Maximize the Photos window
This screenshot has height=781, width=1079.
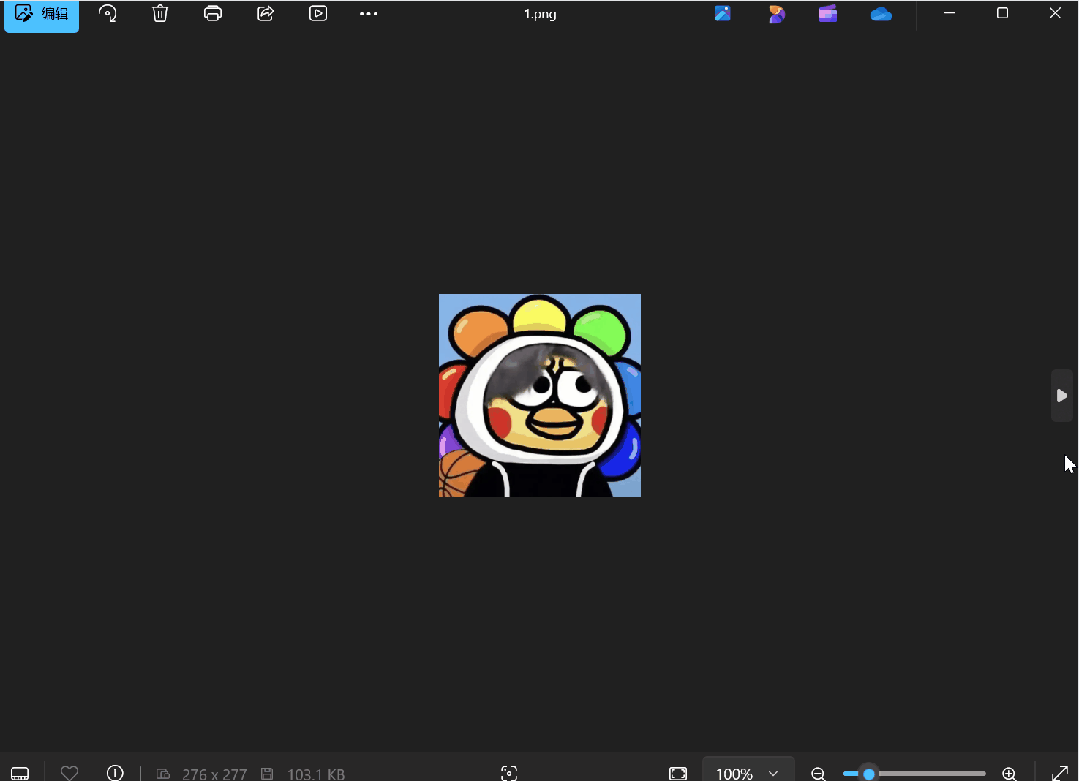click(1002, 13)
